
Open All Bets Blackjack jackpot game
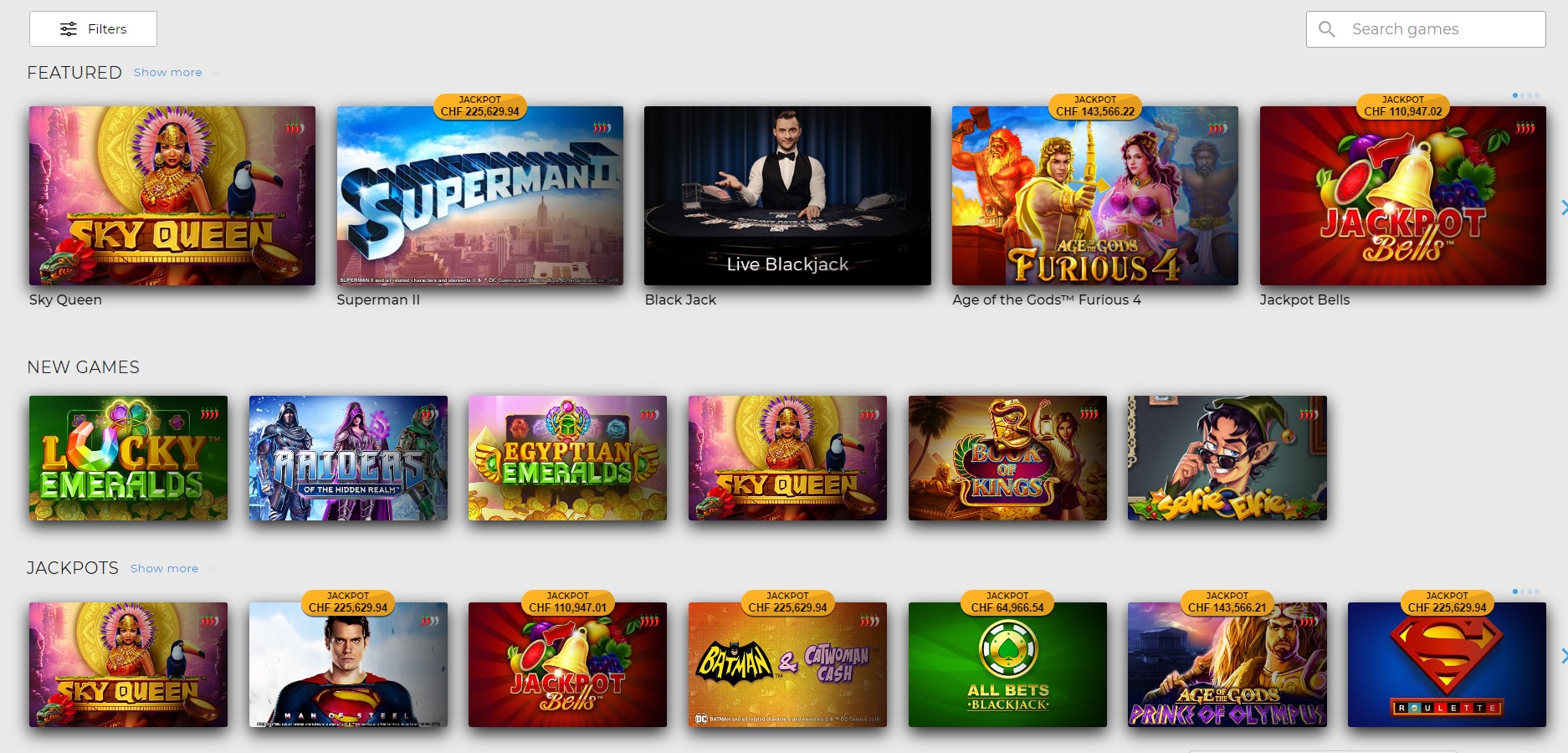[x=1007, y=664]
